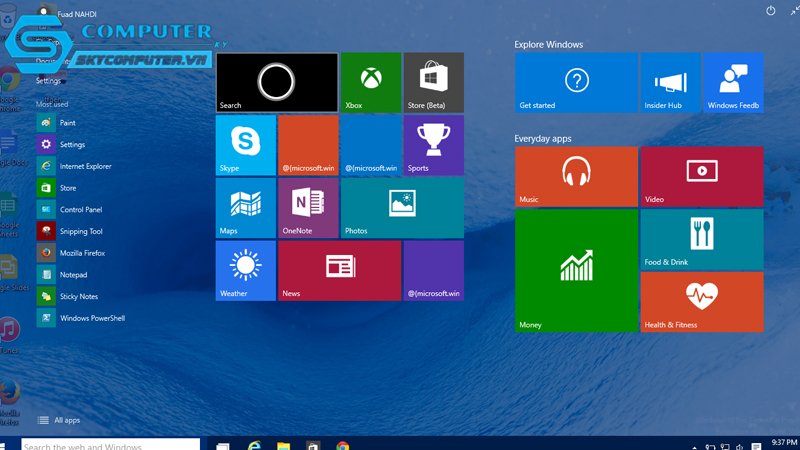Click the Everyday apps group heading

(543, 139)
